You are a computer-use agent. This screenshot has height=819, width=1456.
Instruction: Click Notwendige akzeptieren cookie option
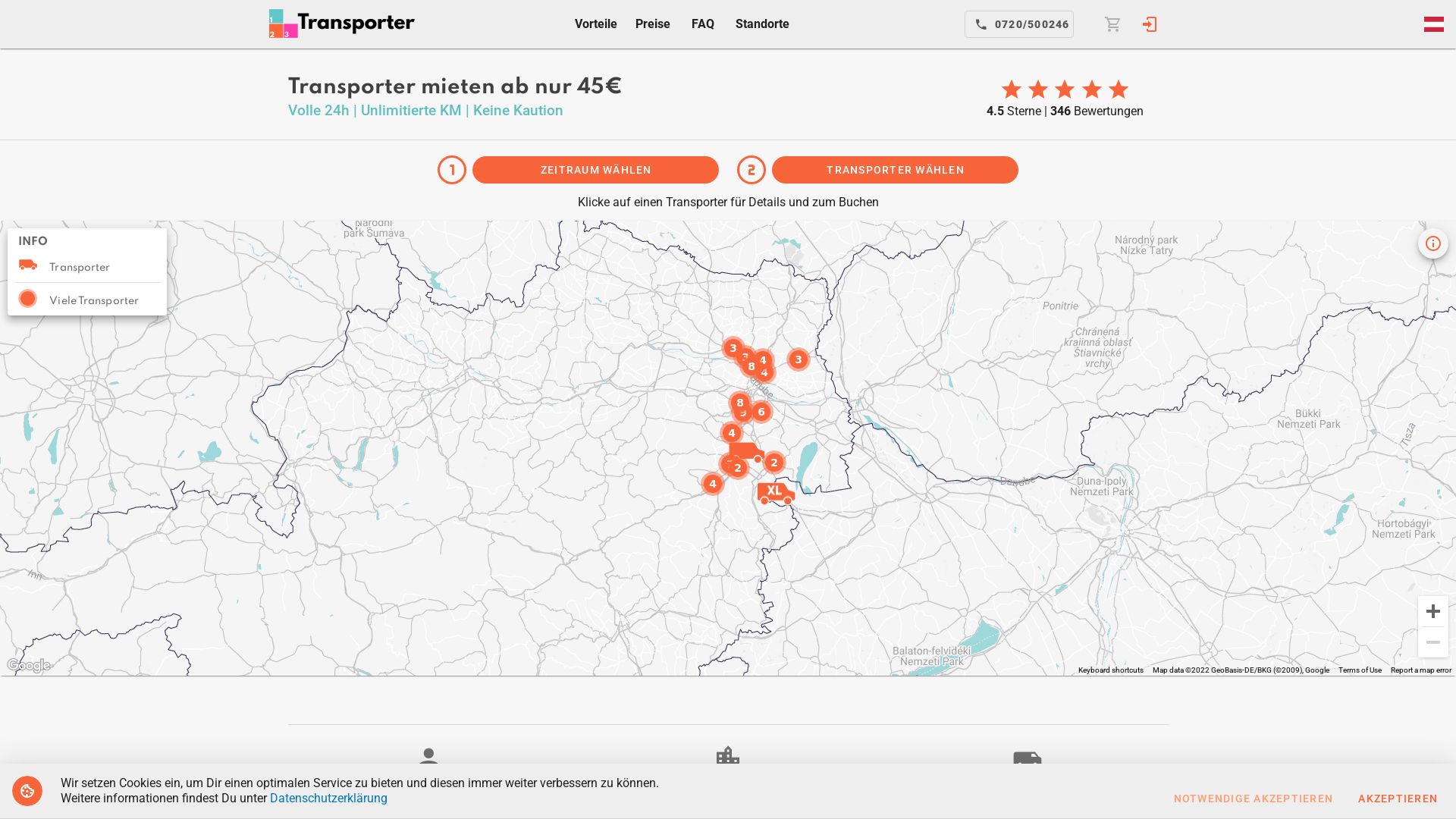coord(1253,799)
